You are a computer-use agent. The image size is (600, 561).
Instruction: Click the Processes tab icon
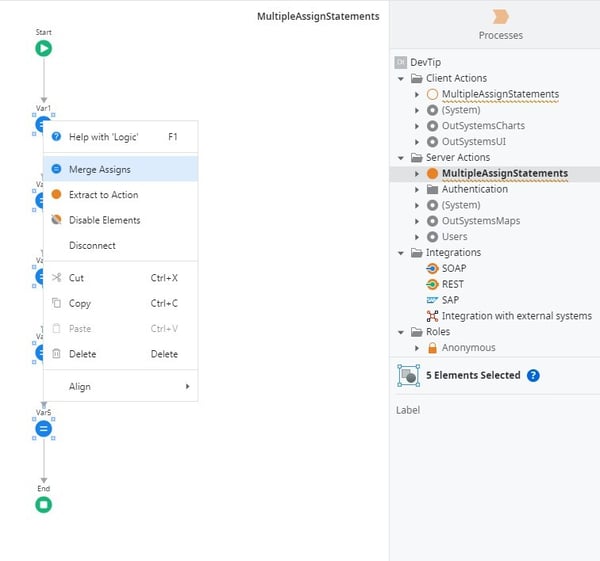point(500,17)
